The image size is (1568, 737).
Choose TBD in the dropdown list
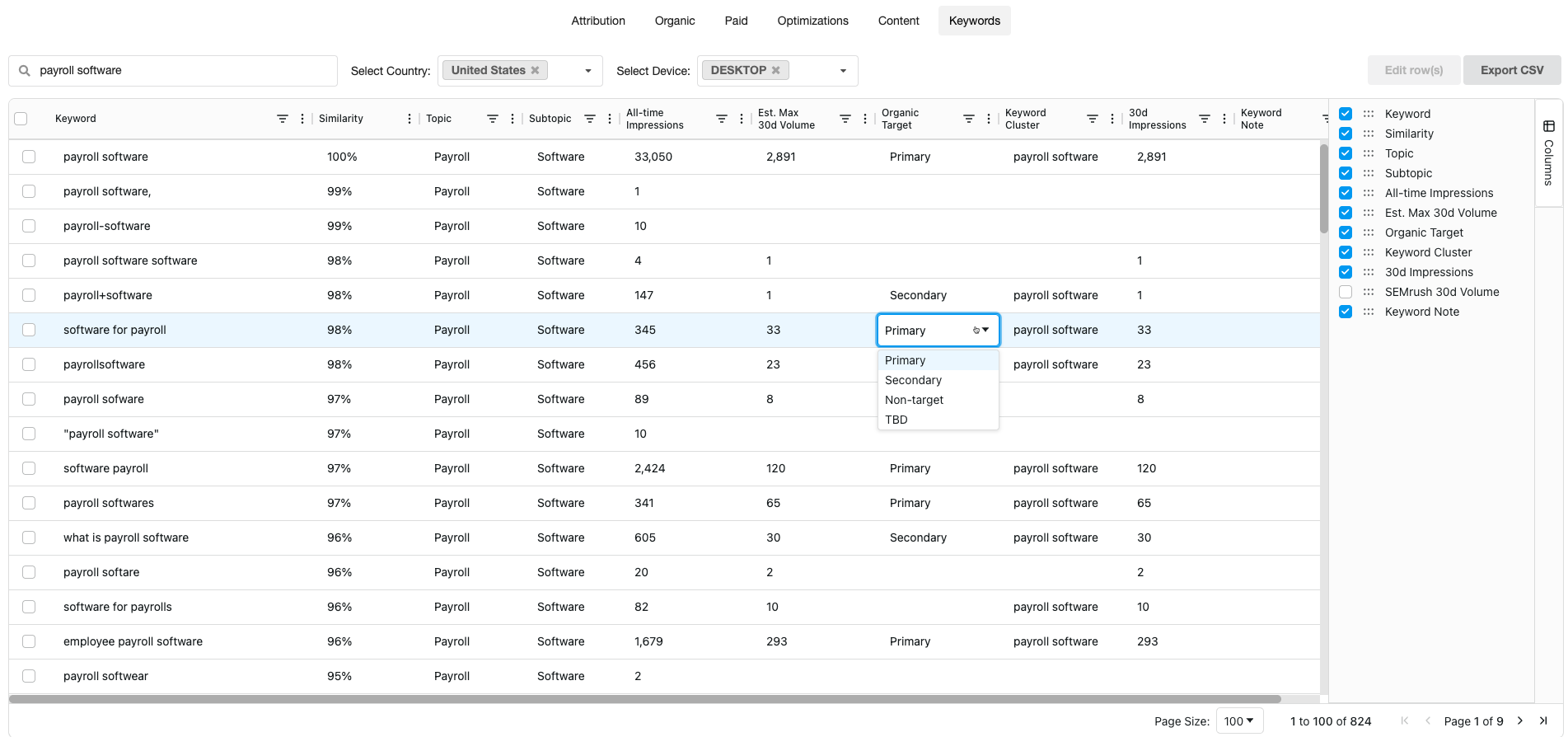(x=938, y=420)
